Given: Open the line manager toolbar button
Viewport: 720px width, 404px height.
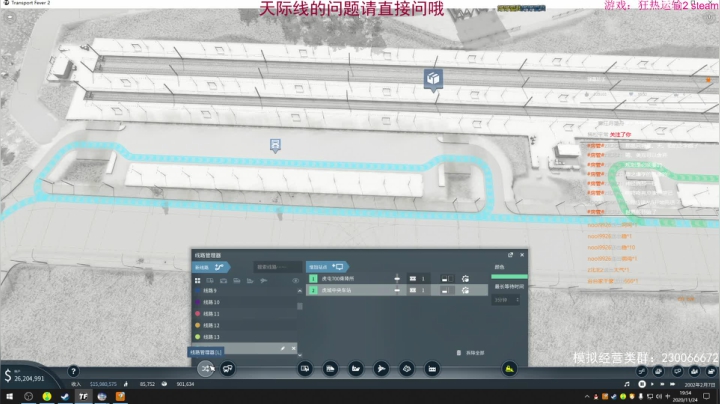Looking at the screenshot, I should click(x=206, y=369).
